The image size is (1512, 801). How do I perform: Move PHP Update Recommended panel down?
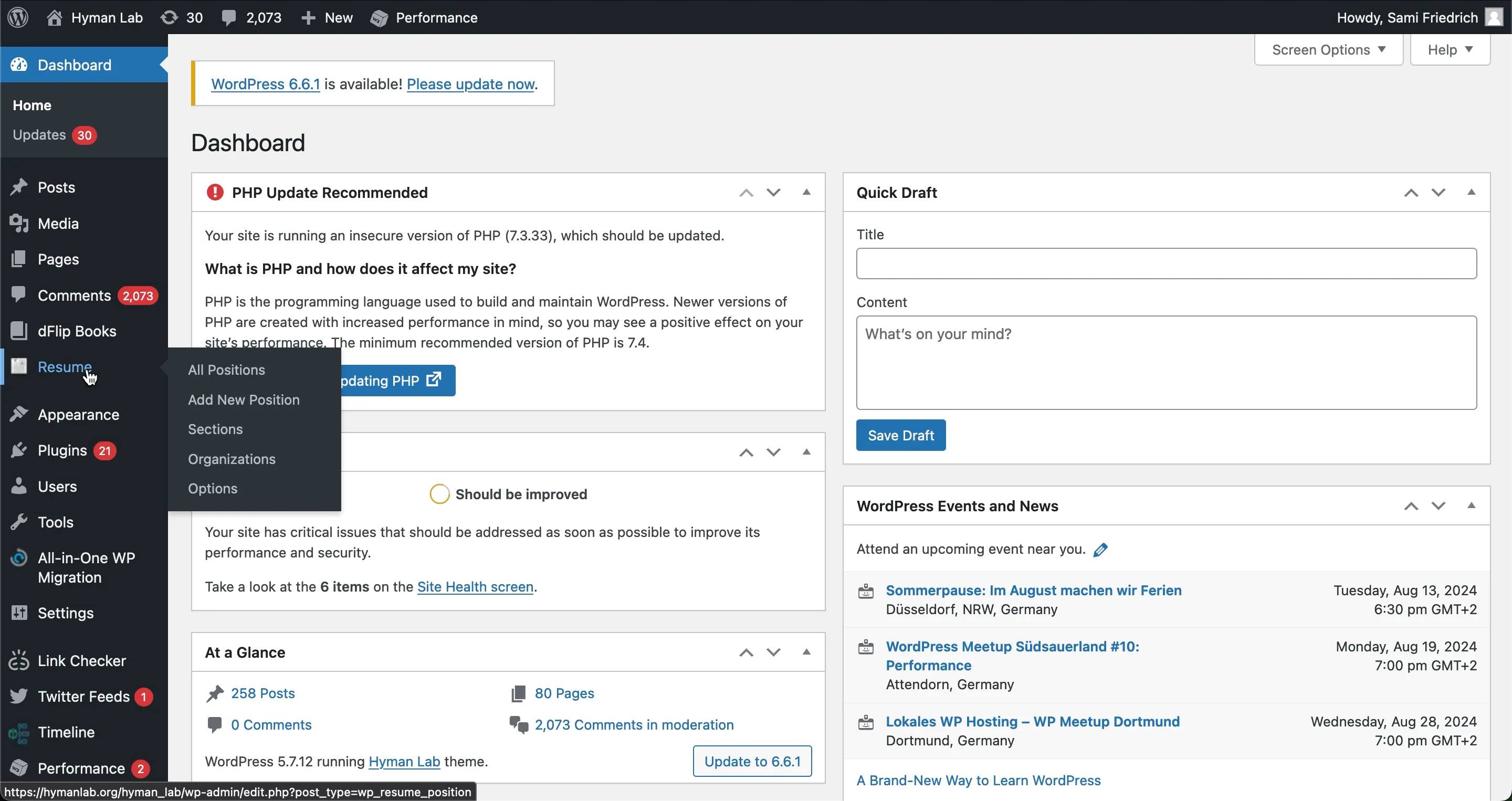pos(774,193)
